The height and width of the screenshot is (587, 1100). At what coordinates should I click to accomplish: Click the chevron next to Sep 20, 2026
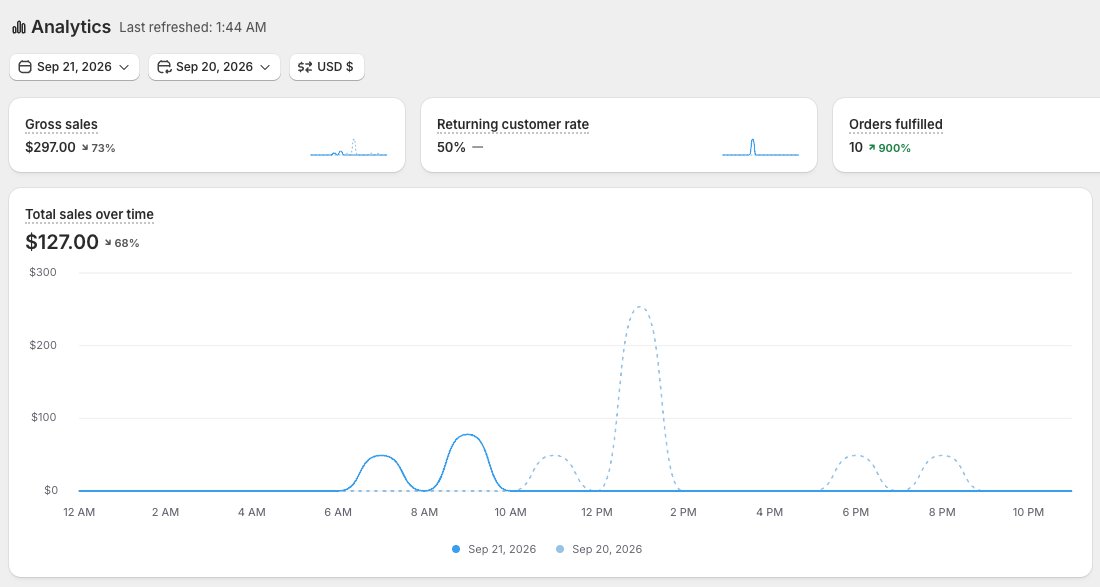265,67
